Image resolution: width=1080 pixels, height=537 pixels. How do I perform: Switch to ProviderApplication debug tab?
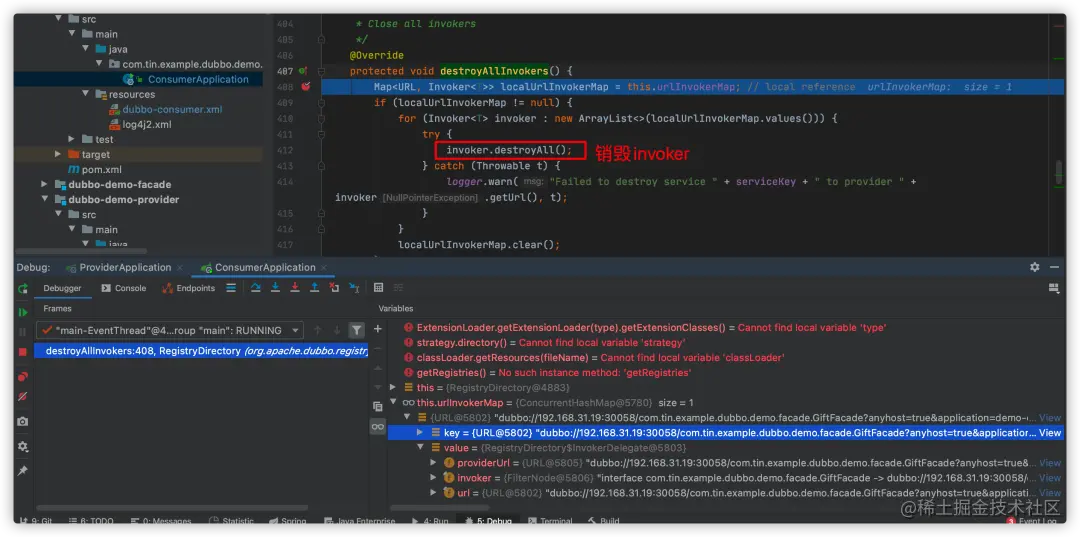coord(125,267)
